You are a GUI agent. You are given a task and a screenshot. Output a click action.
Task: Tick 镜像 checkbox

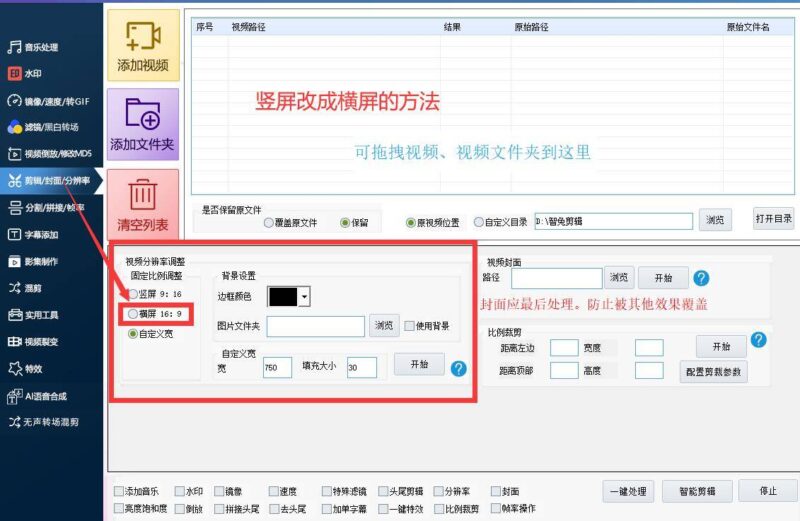point(228,491)
